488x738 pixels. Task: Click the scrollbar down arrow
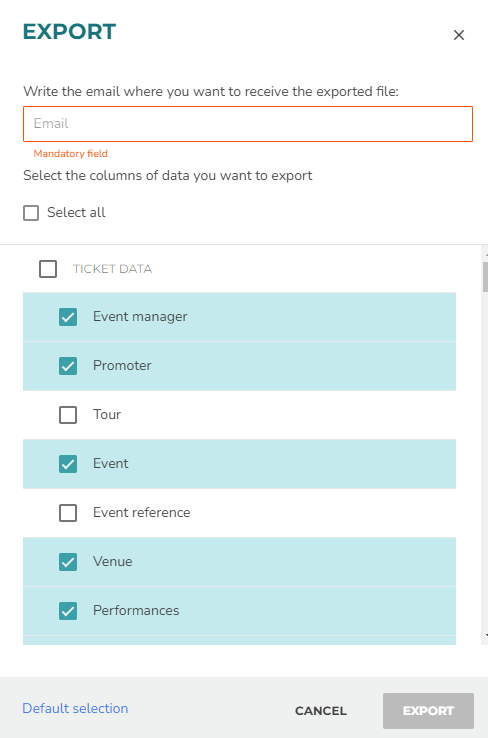[486, 635]
